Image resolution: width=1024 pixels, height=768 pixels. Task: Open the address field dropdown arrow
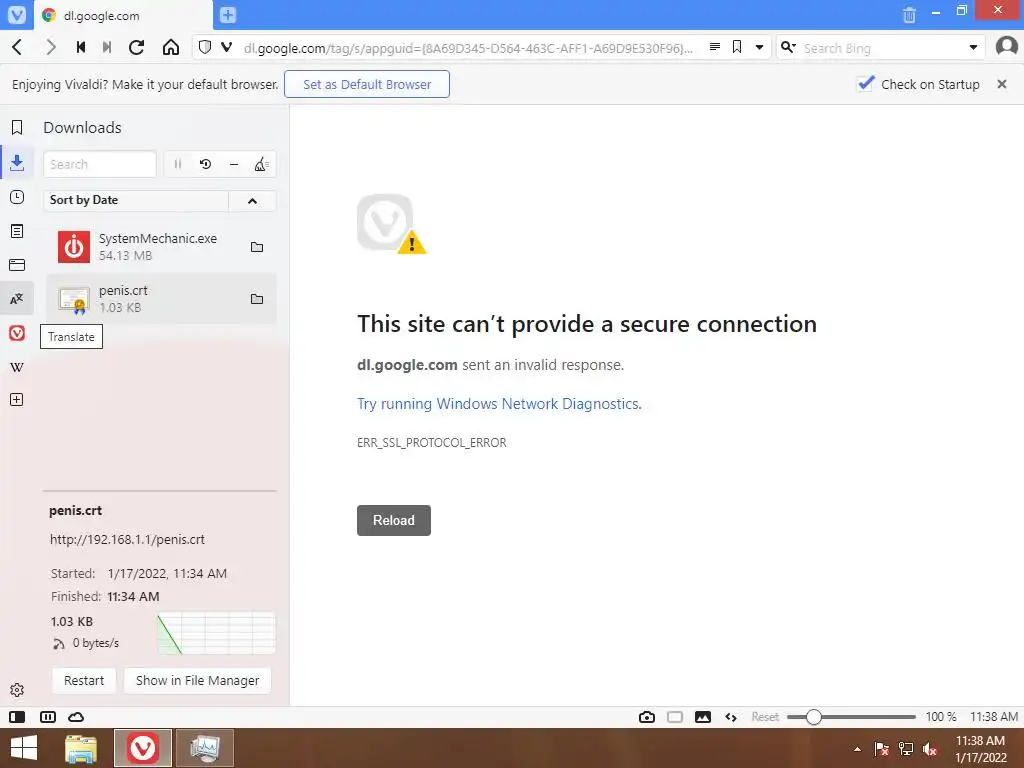point(759,48)
